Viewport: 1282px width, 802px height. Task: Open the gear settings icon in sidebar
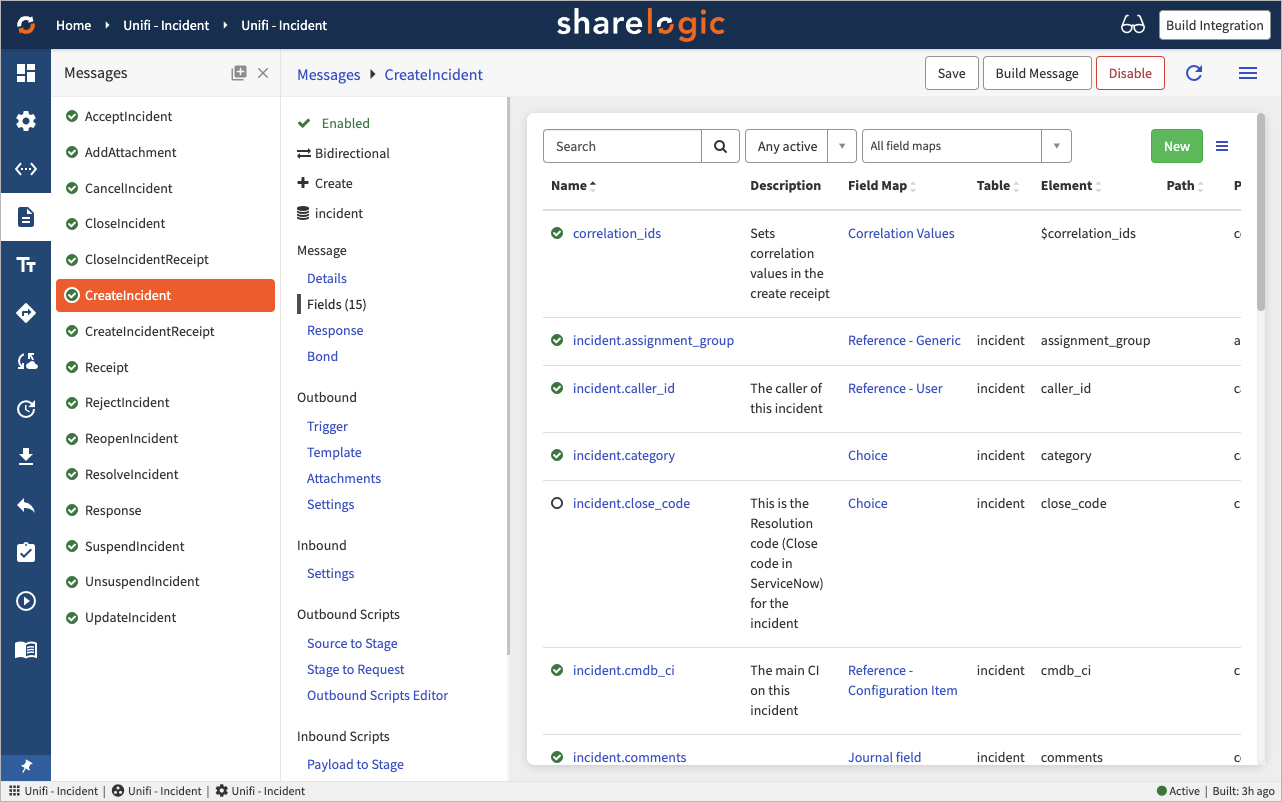(x=26, y=121)
